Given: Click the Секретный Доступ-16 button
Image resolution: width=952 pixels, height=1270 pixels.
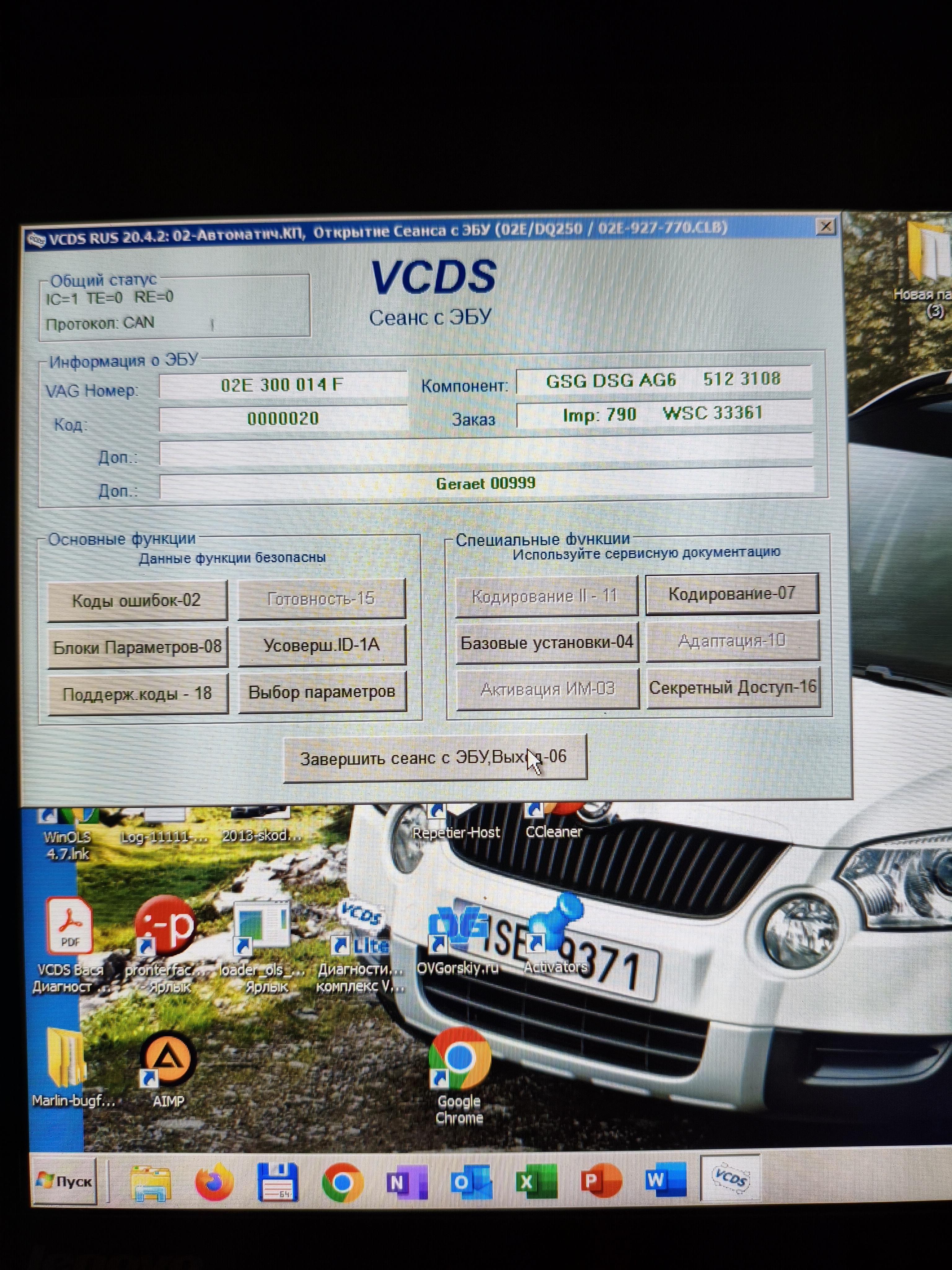Looking at the screenshot, I should click(733, 687).
